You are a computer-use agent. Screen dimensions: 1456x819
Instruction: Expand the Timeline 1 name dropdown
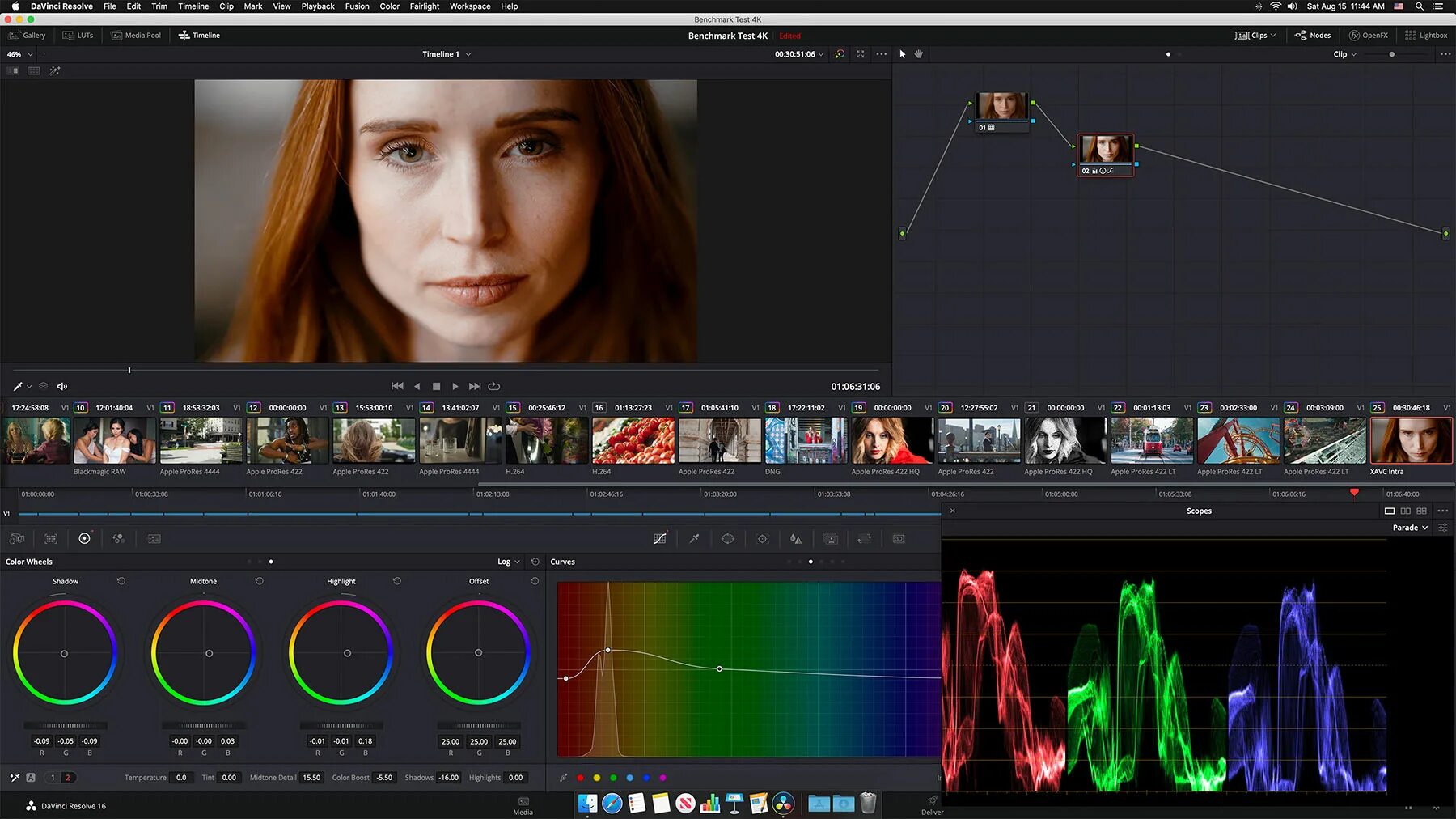pos(447,54)
